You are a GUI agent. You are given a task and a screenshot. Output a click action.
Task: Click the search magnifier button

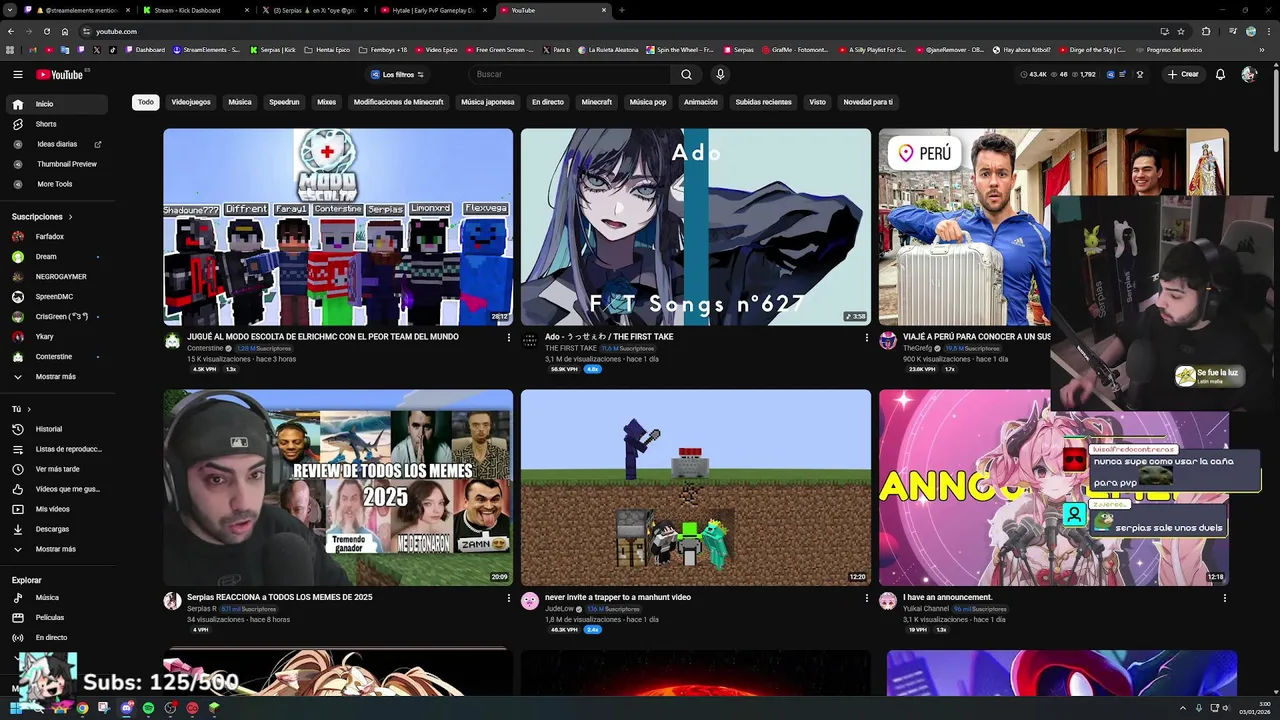tap(686, 74)
